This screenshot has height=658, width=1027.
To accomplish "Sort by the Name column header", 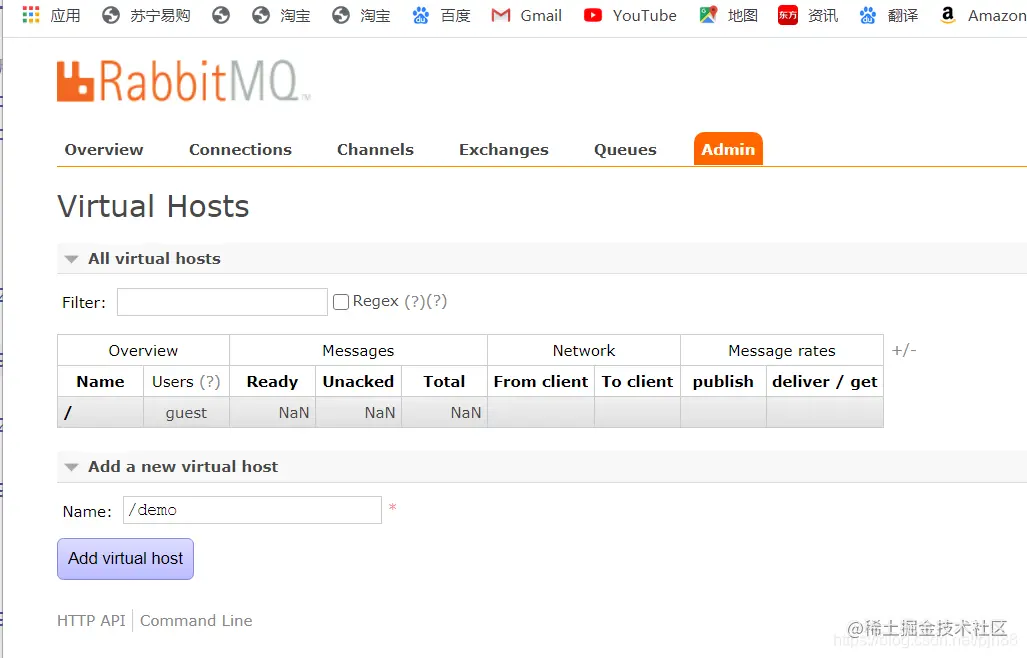I will pos(100,382).
